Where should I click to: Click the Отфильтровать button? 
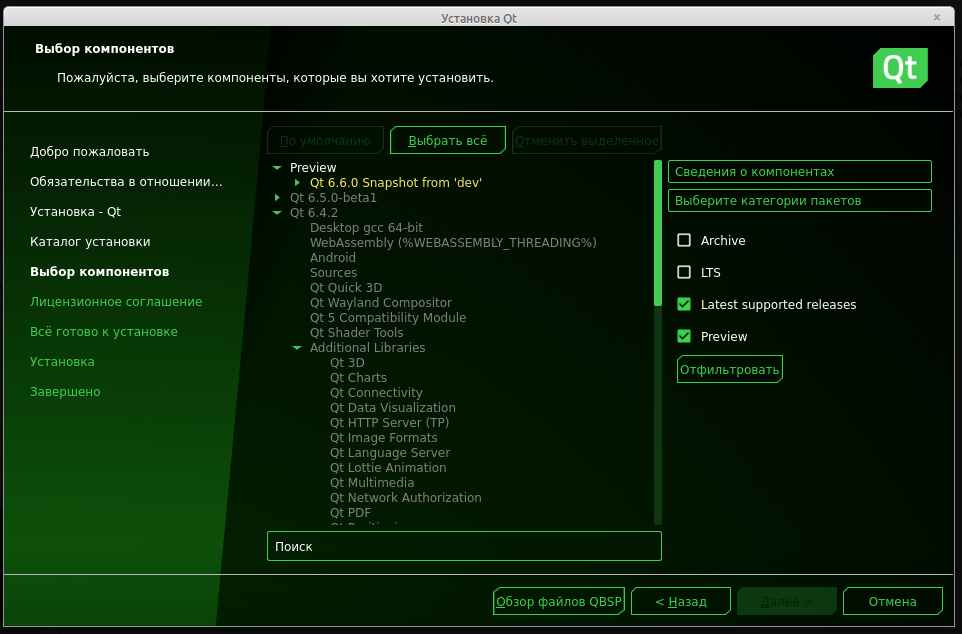click(729, 369)
